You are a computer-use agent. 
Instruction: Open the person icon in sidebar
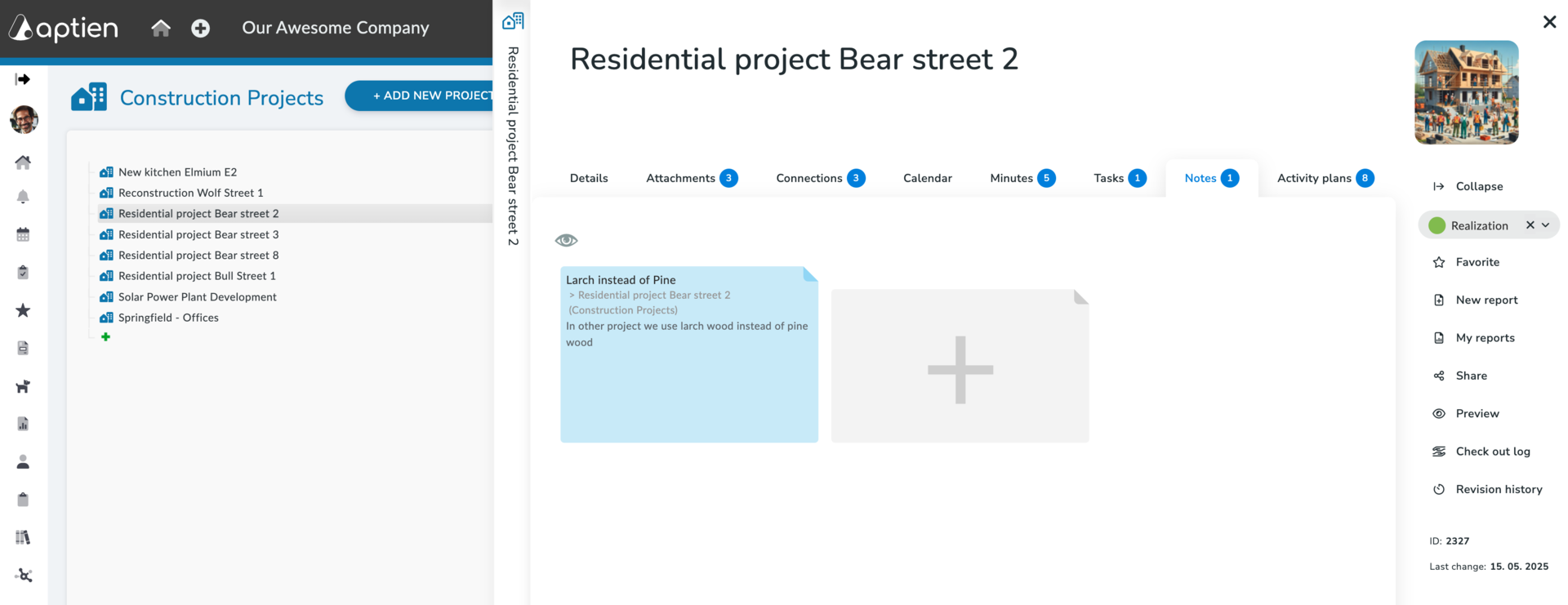tap(23, 462)
